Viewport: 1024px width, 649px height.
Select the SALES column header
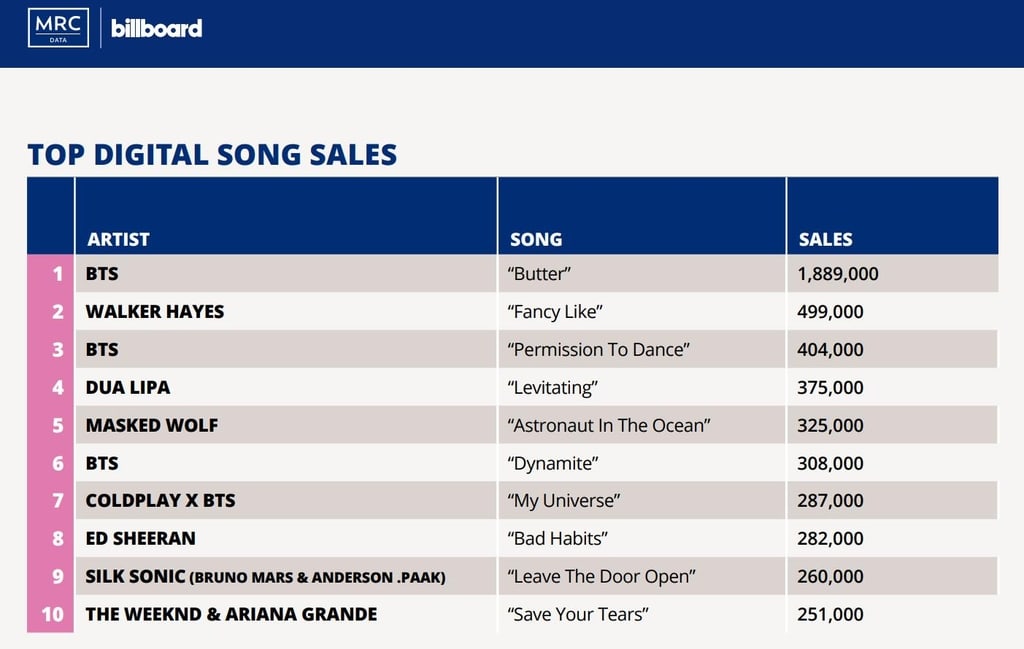point(825,239)
